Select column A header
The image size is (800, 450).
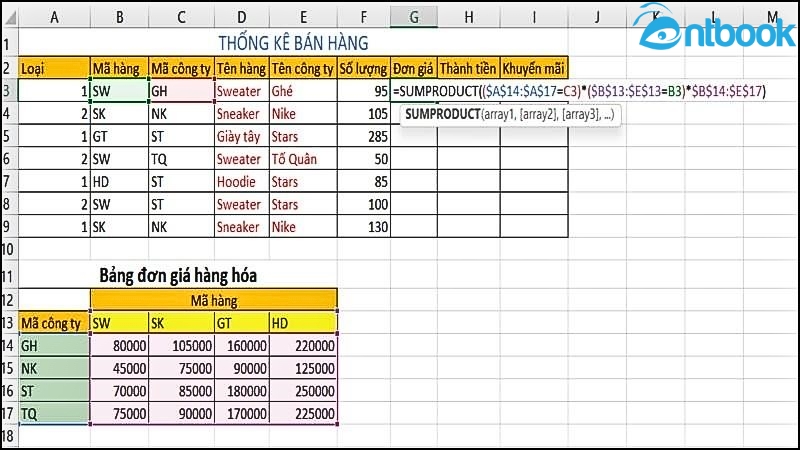pyautogui.click(x=54, y=19)
